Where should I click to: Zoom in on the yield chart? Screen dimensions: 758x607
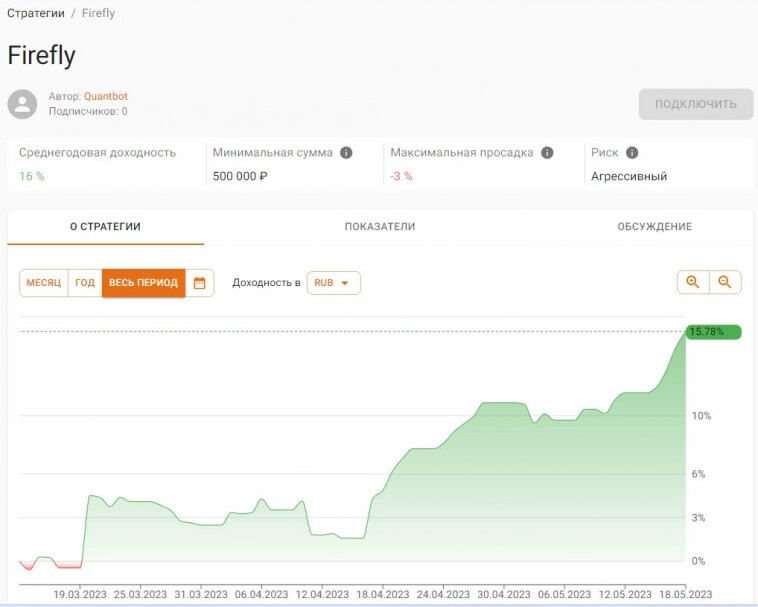[693, 282]
